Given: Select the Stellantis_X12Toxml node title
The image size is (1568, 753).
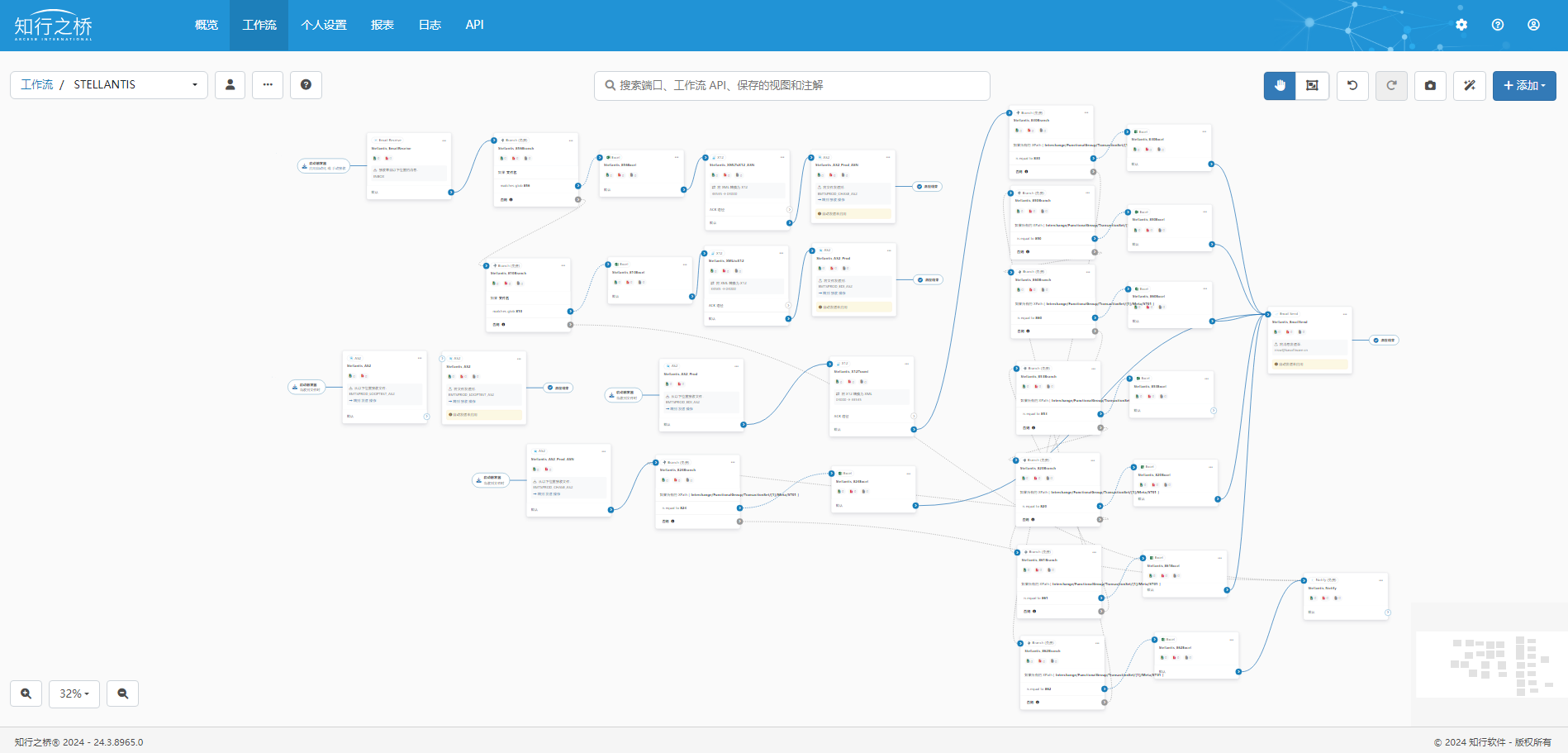Looking at the screenshot, I should pos(851,372).
